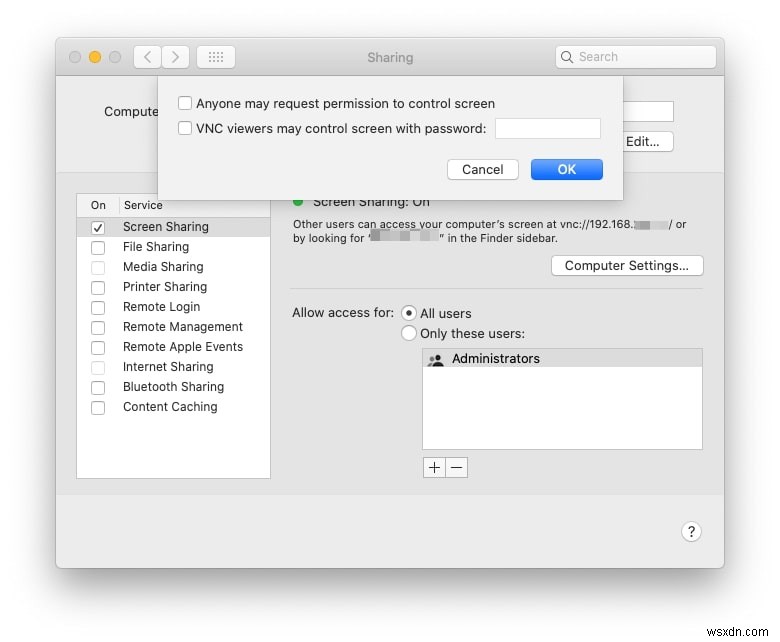The image size is (780, 642).
Task: Focus the VNC password field
Action: pos(548,128)
